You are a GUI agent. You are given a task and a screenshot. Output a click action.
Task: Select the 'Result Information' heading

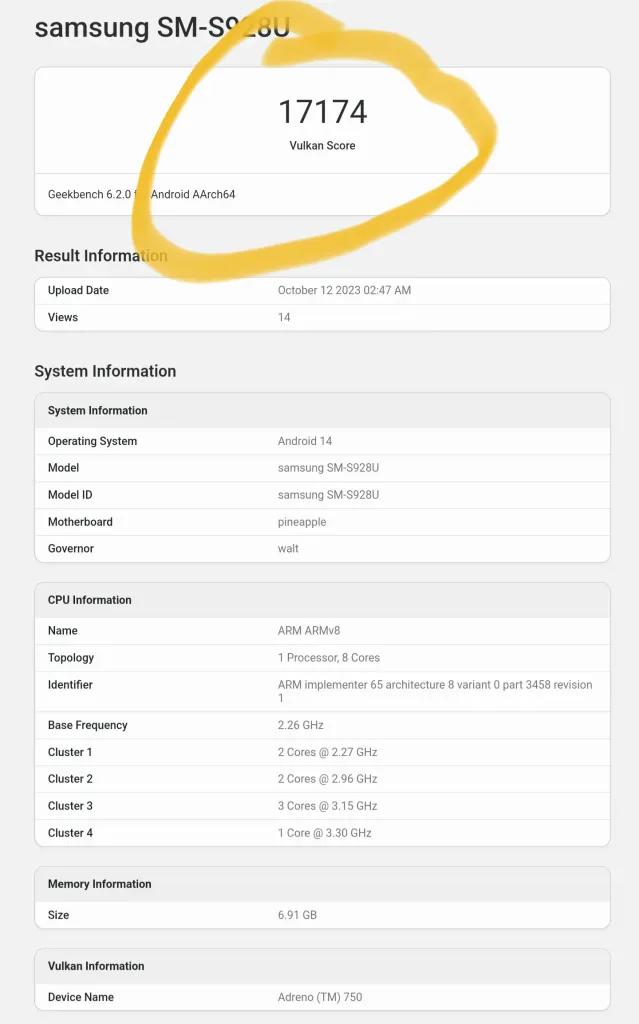(101, 256)
